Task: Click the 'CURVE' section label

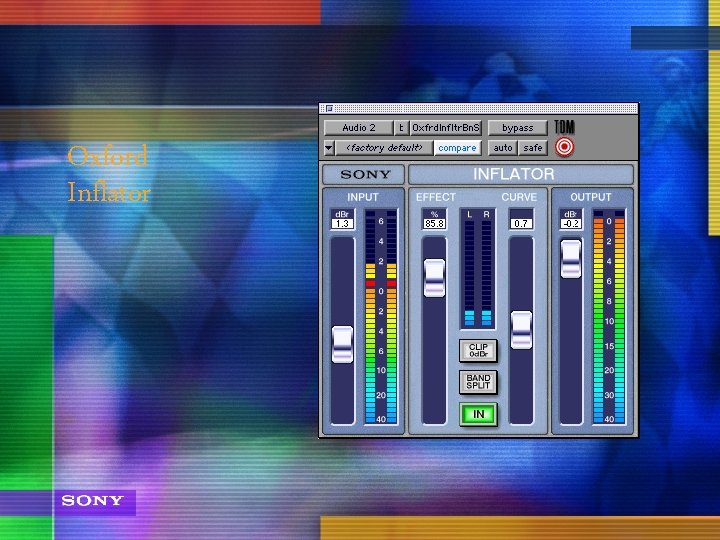Action: click(x=519, y=197)
